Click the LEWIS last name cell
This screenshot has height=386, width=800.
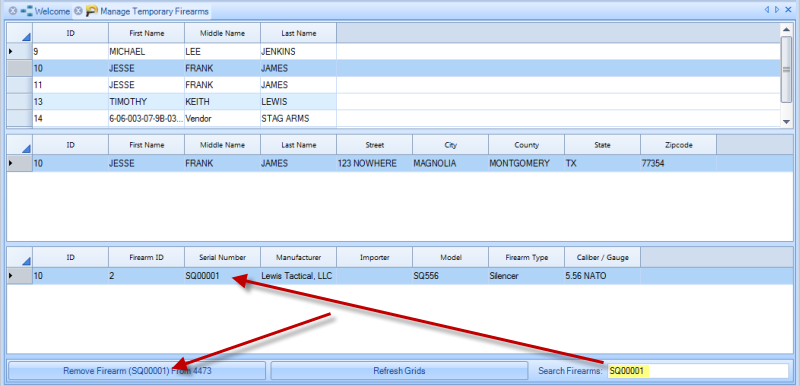pyautogui.click(x=298, y=101)
